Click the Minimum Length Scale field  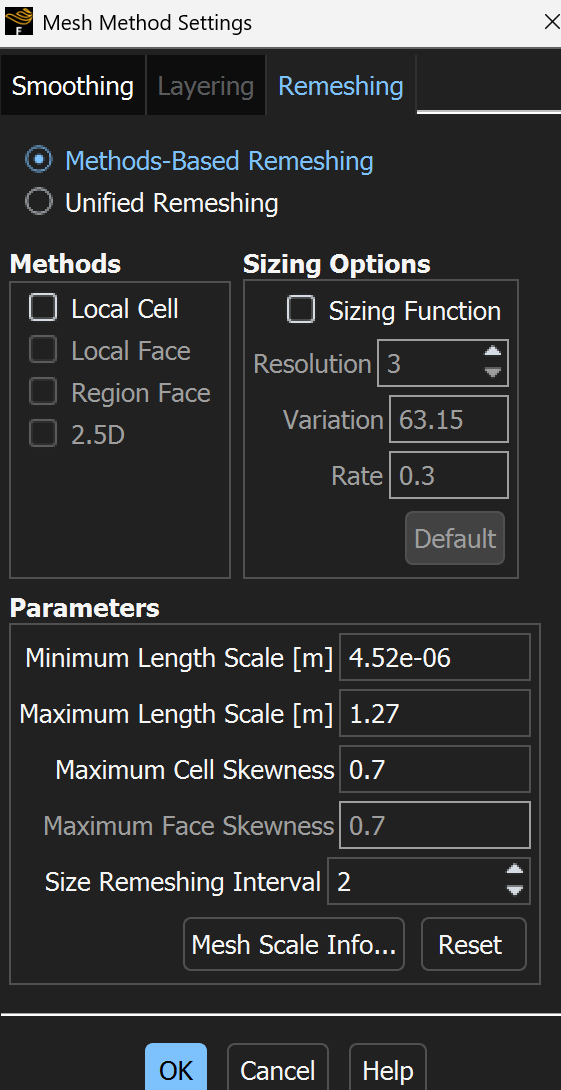434,657
